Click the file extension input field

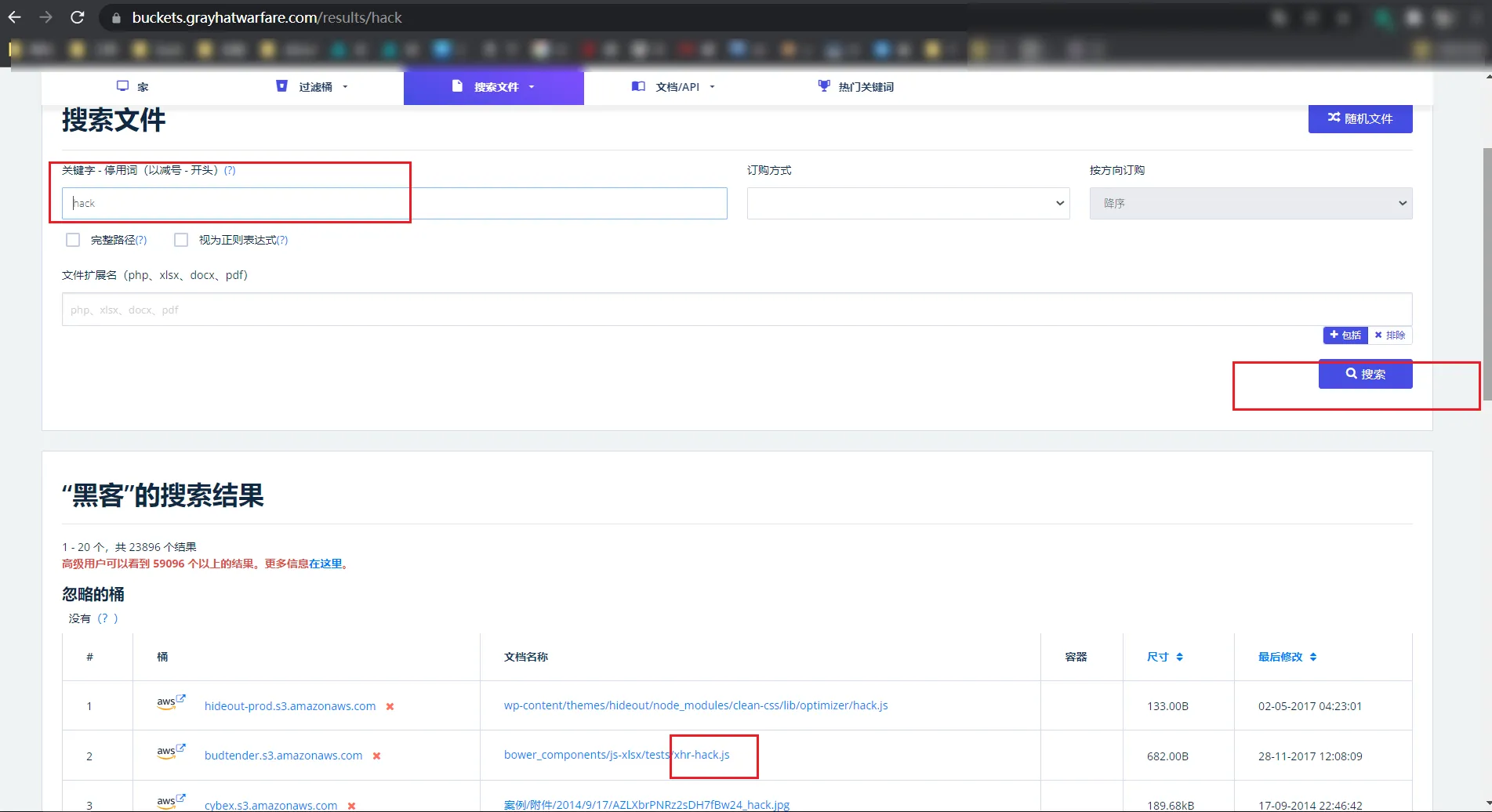pos(737,310)
